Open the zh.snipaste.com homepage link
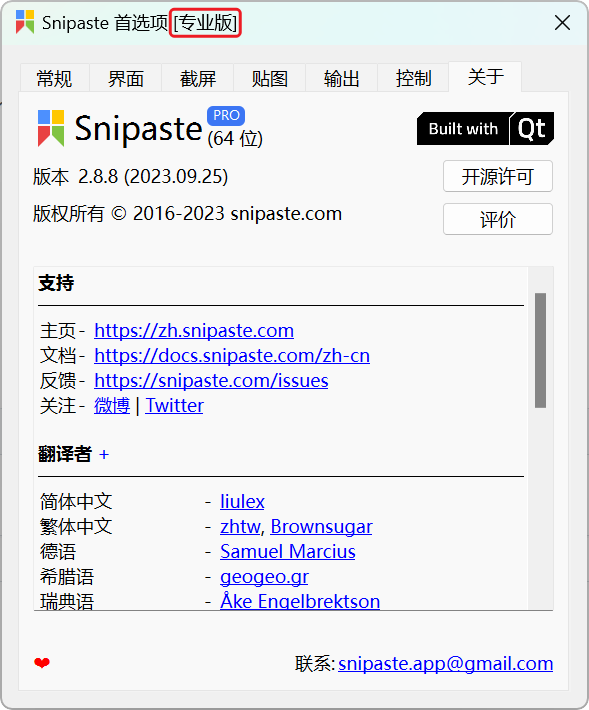 (194, 331)
